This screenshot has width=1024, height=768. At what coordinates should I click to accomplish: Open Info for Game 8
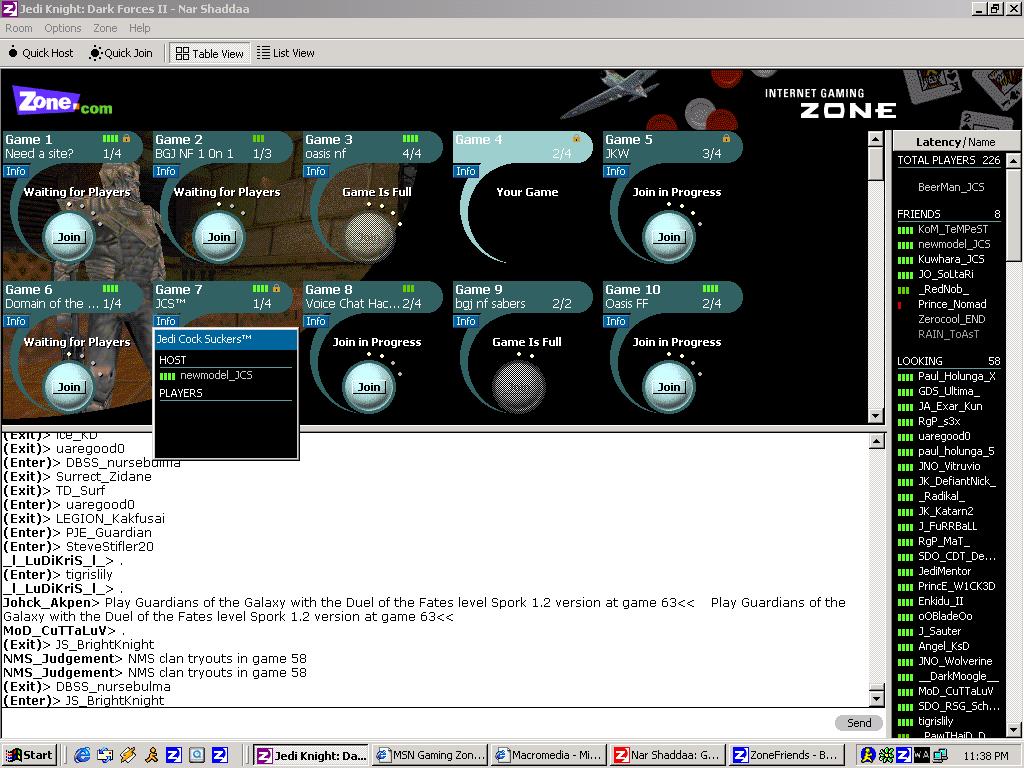tap(316, 321)
